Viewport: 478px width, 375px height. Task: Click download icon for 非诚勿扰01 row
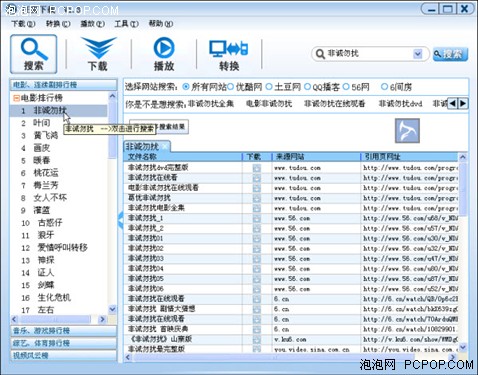257,239
